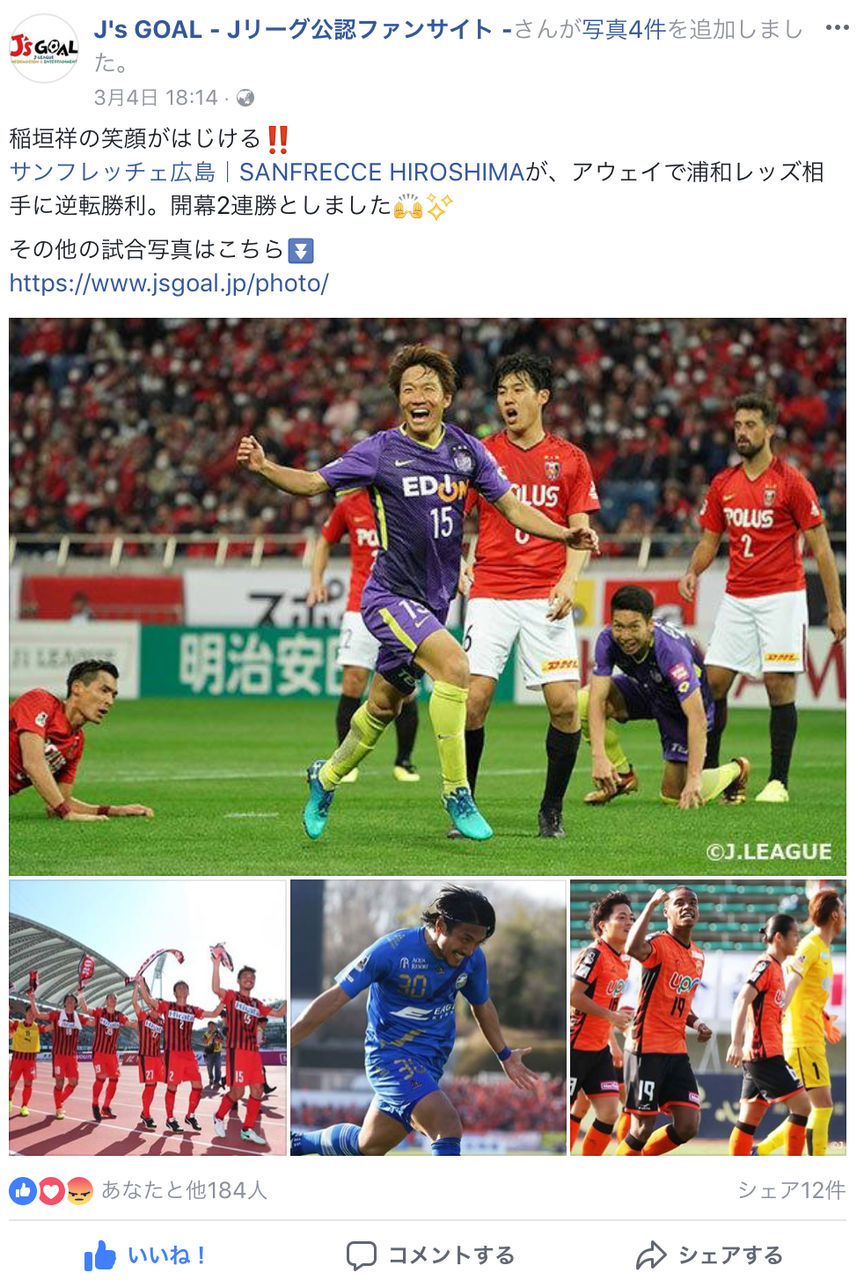View the red team celebration photo
864x1280 pixels.
148,1018
